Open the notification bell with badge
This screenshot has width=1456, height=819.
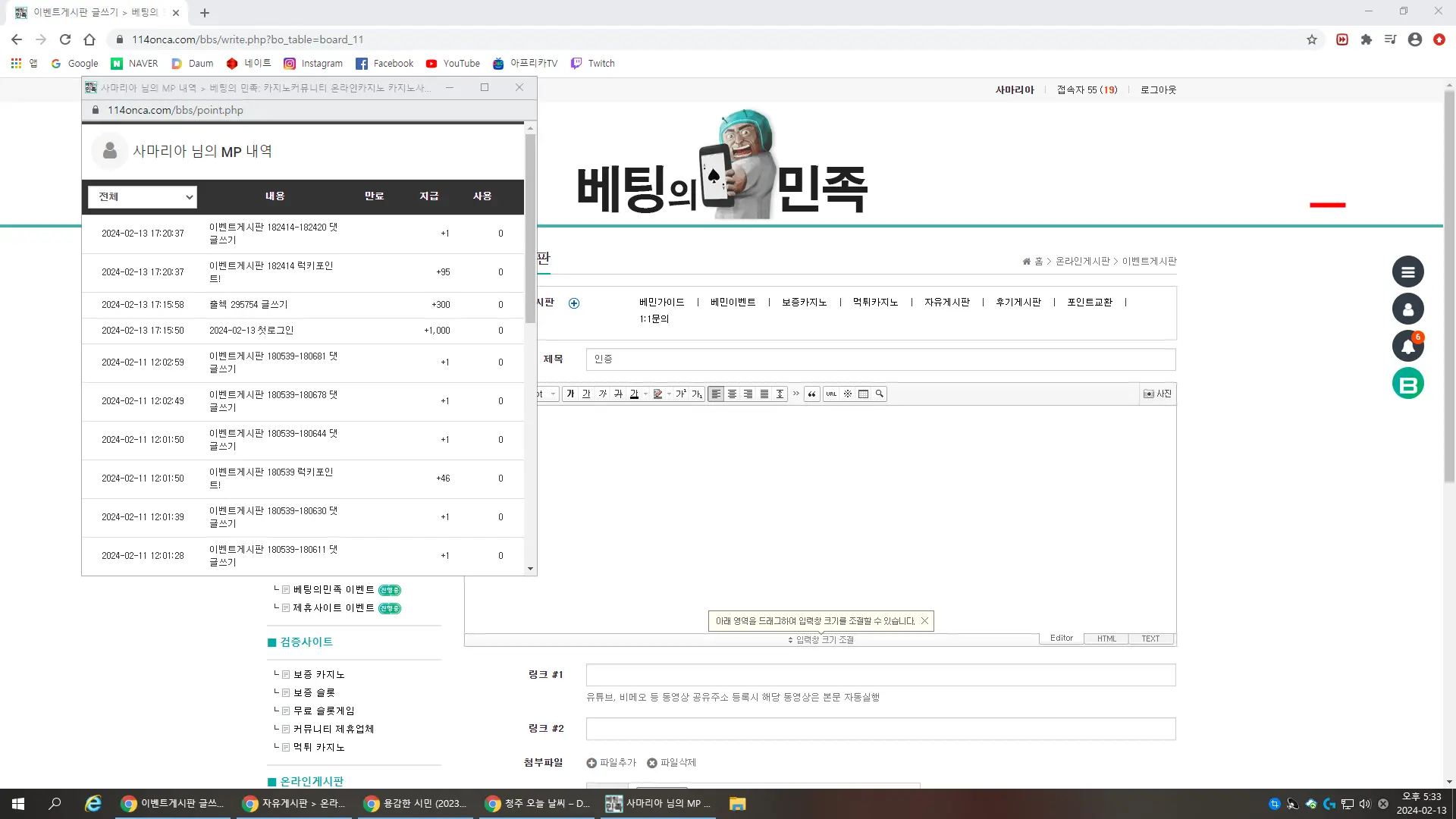tap(1407, 346)
